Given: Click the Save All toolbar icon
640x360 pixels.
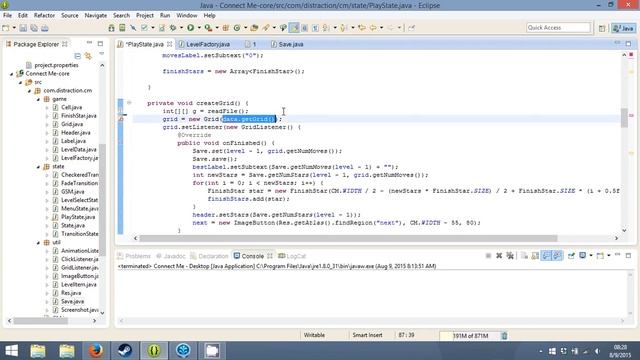Looking at the screenshot, I should pos(34,28).
